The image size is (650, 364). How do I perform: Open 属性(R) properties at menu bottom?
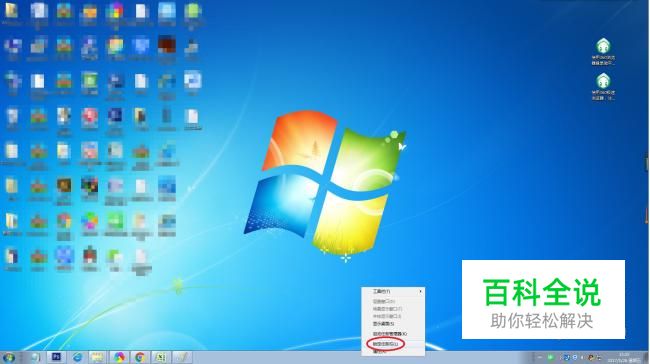pyautogui.click(x=393, y=352)
